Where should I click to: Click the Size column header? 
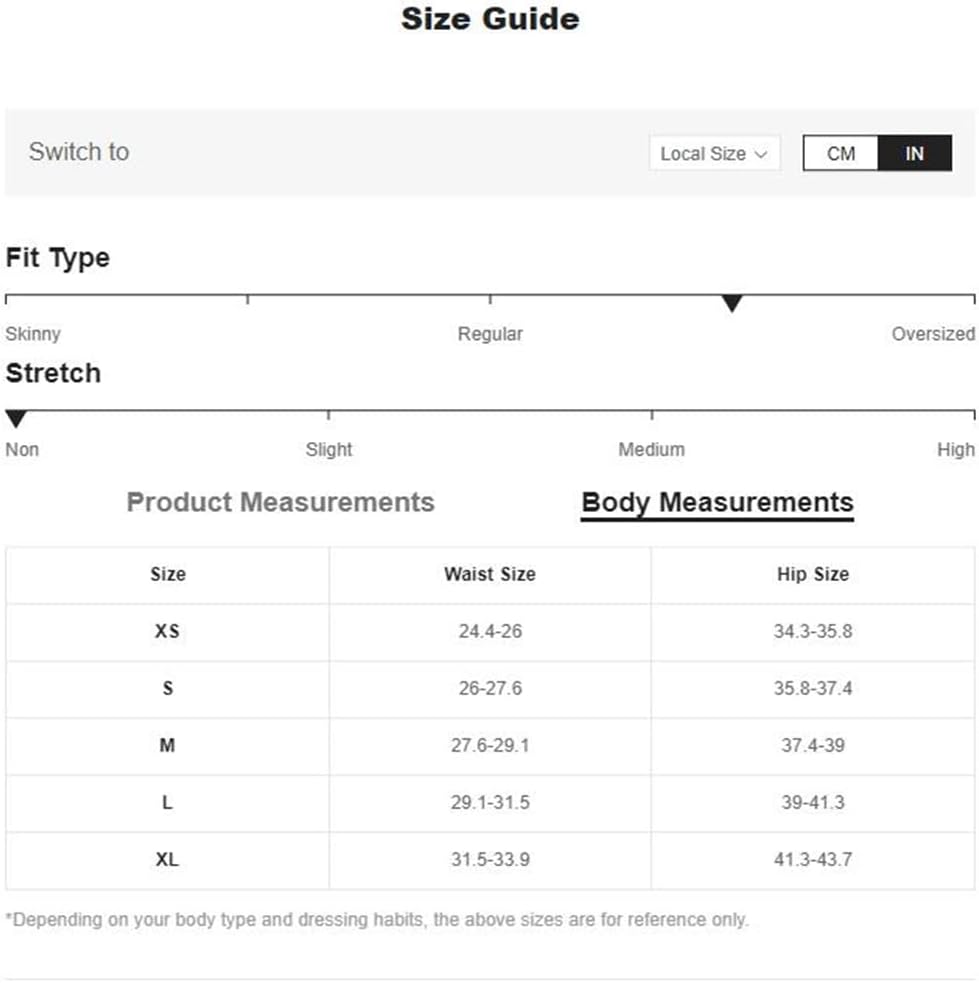[168, 574]
